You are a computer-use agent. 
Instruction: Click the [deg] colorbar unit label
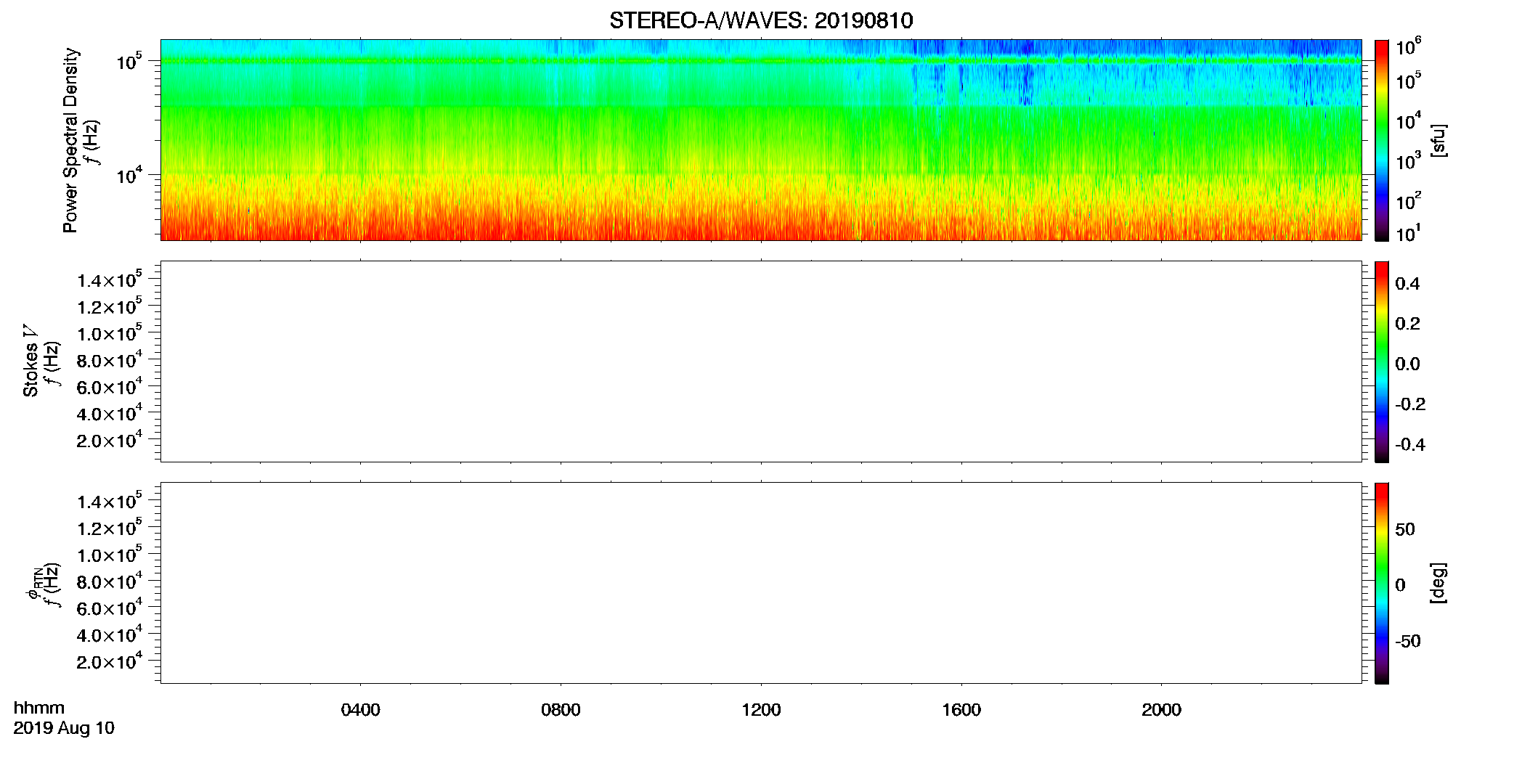(x=1438, y=583)
